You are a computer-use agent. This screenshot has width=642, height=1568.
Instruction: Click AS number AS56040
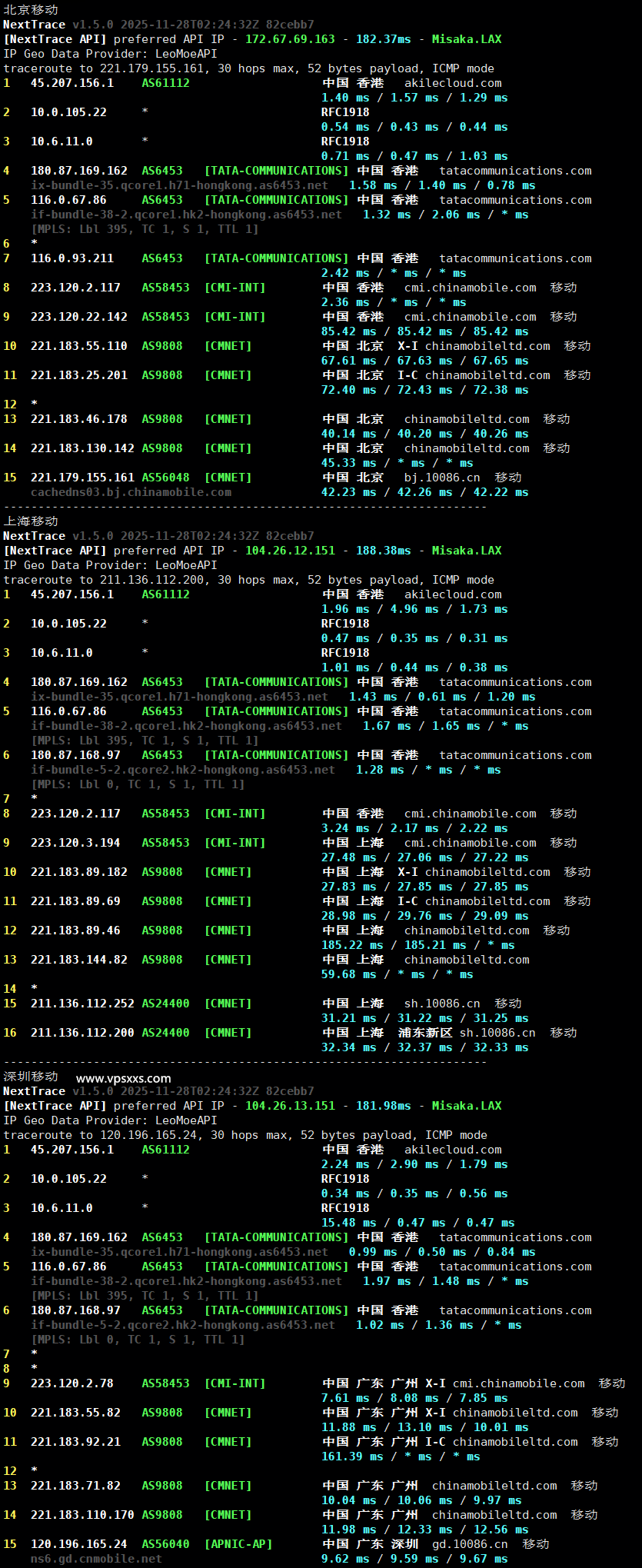click(165, 1544)
